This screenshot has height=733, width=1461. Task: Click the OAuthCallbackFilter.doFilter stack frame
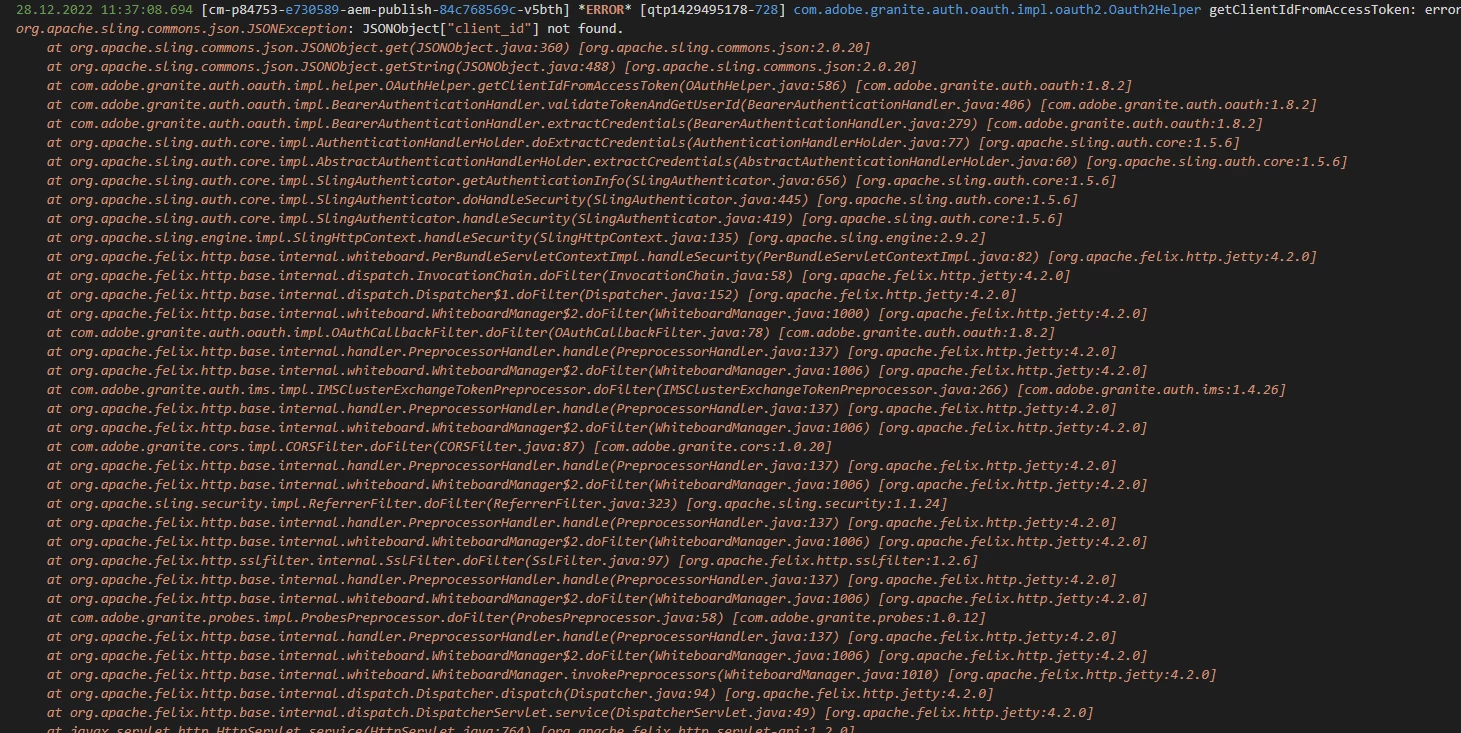pyautogui.click(x=550, y=333)
